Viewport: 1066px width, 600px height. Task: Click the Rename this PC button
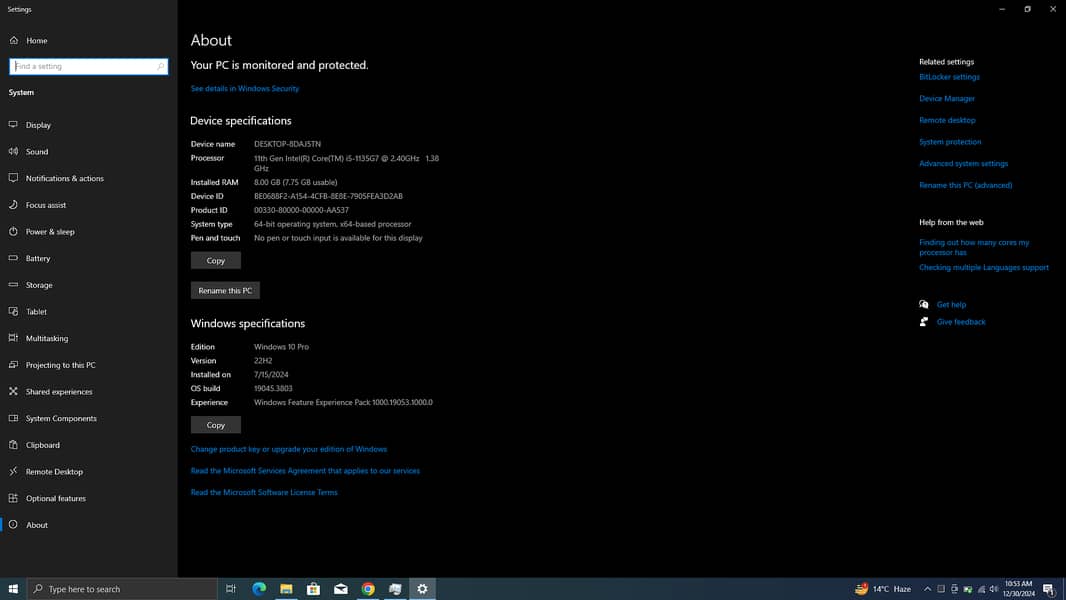pyautogui.click(x=225, y=290)
